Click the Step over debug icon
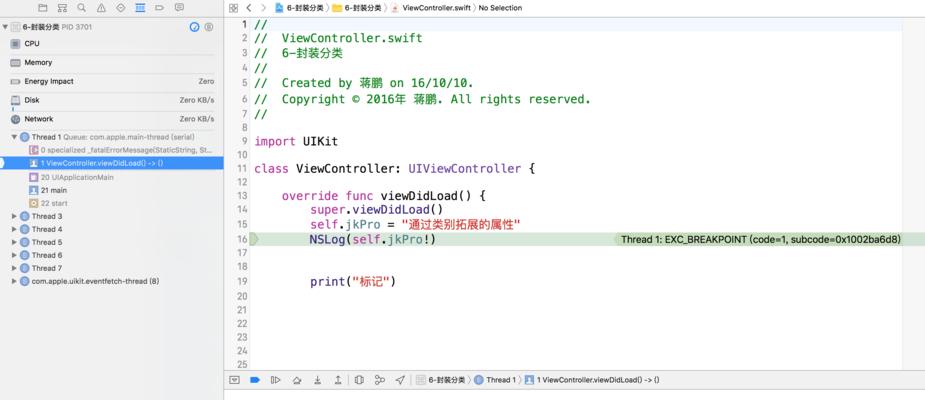925x400 pixels. pos(297,380)
